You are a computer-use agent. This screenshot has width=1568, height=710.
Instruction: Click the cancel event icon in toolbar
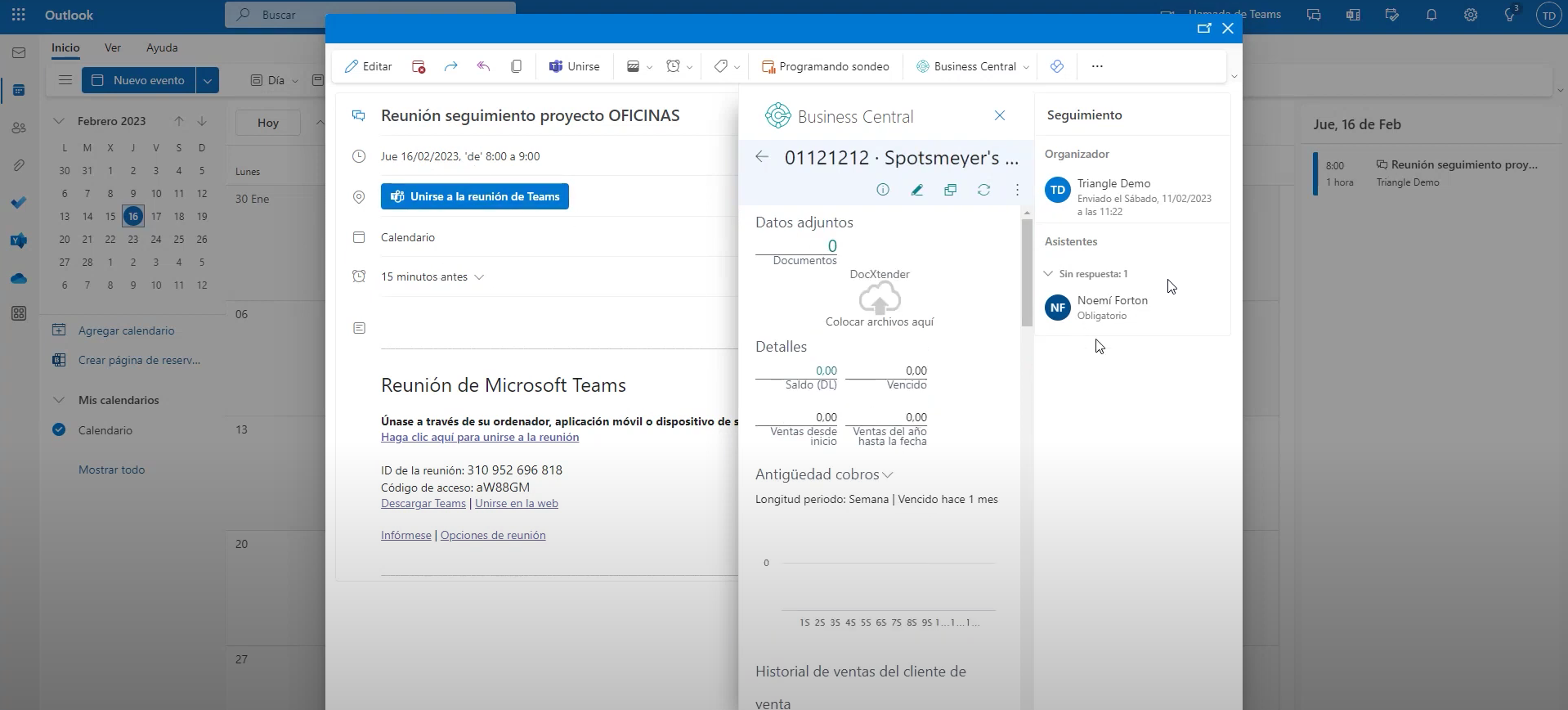click(419, 67)
